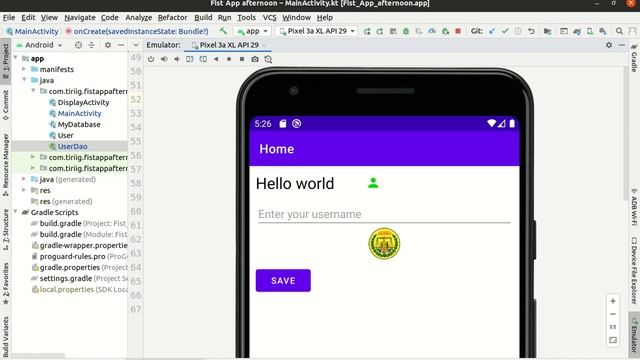Click the onCreate breadcrumb in navigation bar
This screenshot has height=360, width=640.
tap(137, 31)
